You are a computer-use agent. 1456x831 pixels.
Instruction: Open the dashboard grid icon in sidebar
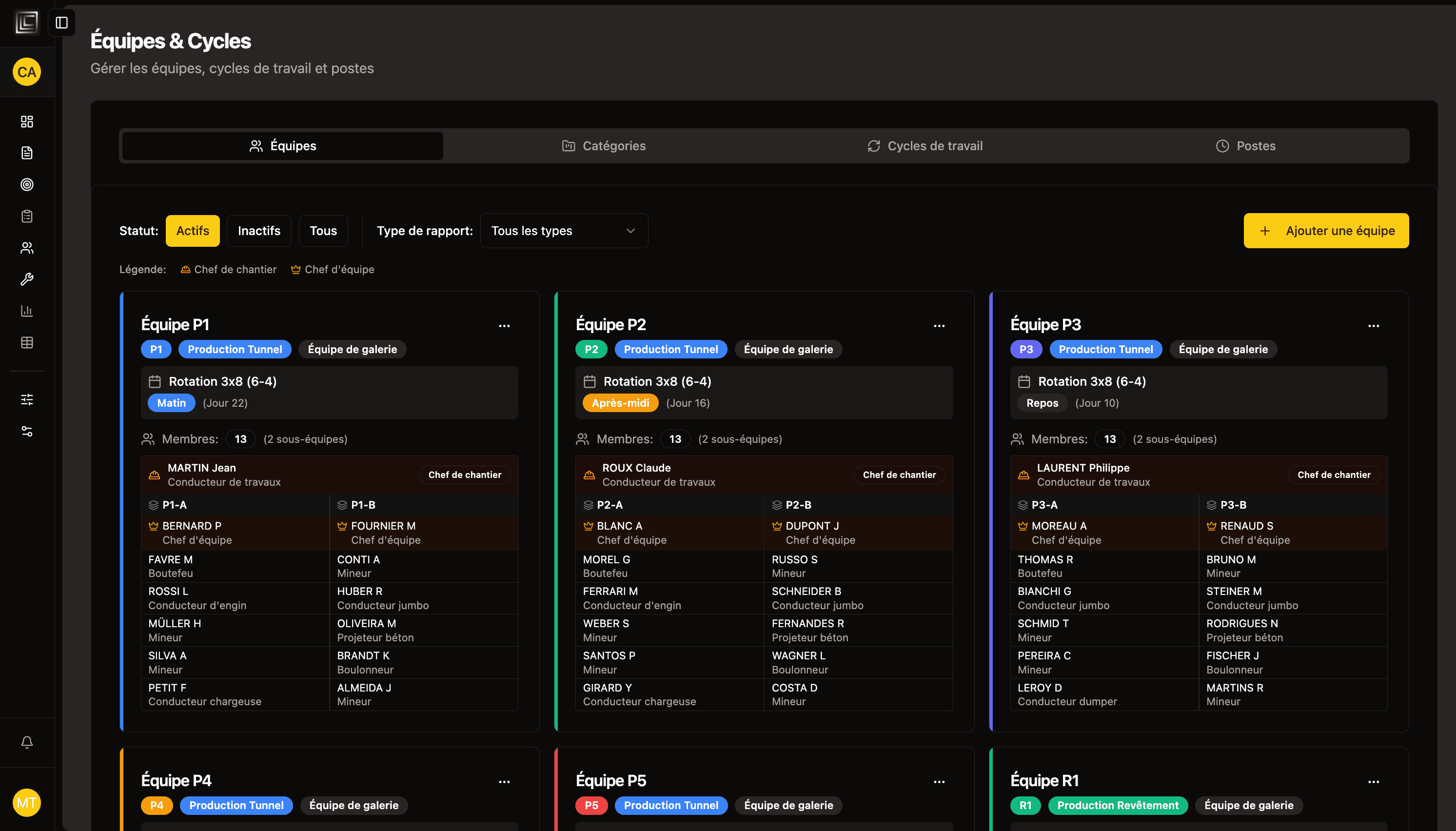tap(27, 121)
